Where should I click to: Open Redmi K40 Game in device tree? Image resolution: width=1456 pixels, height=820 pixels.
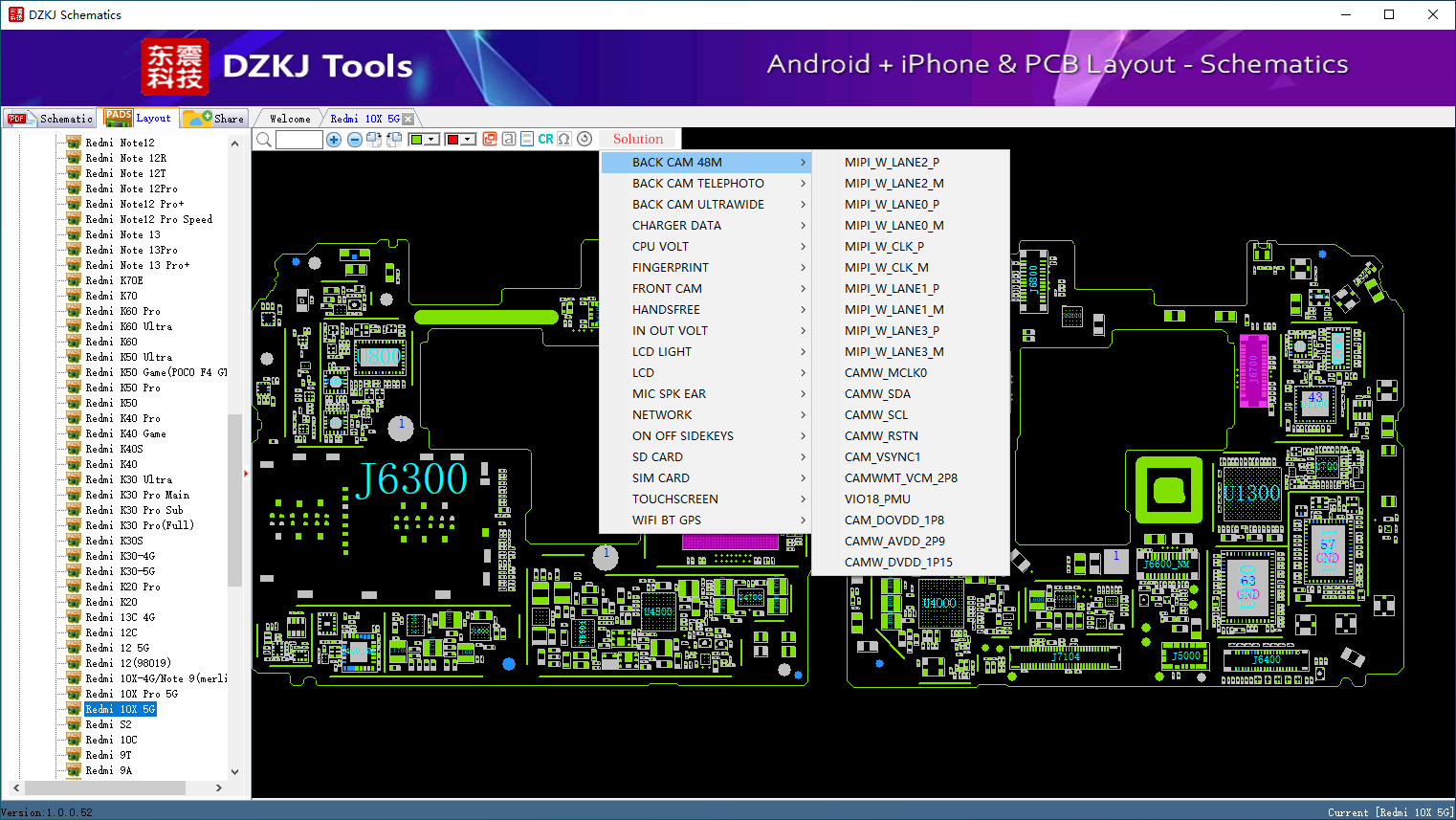[x=125, y=433]
